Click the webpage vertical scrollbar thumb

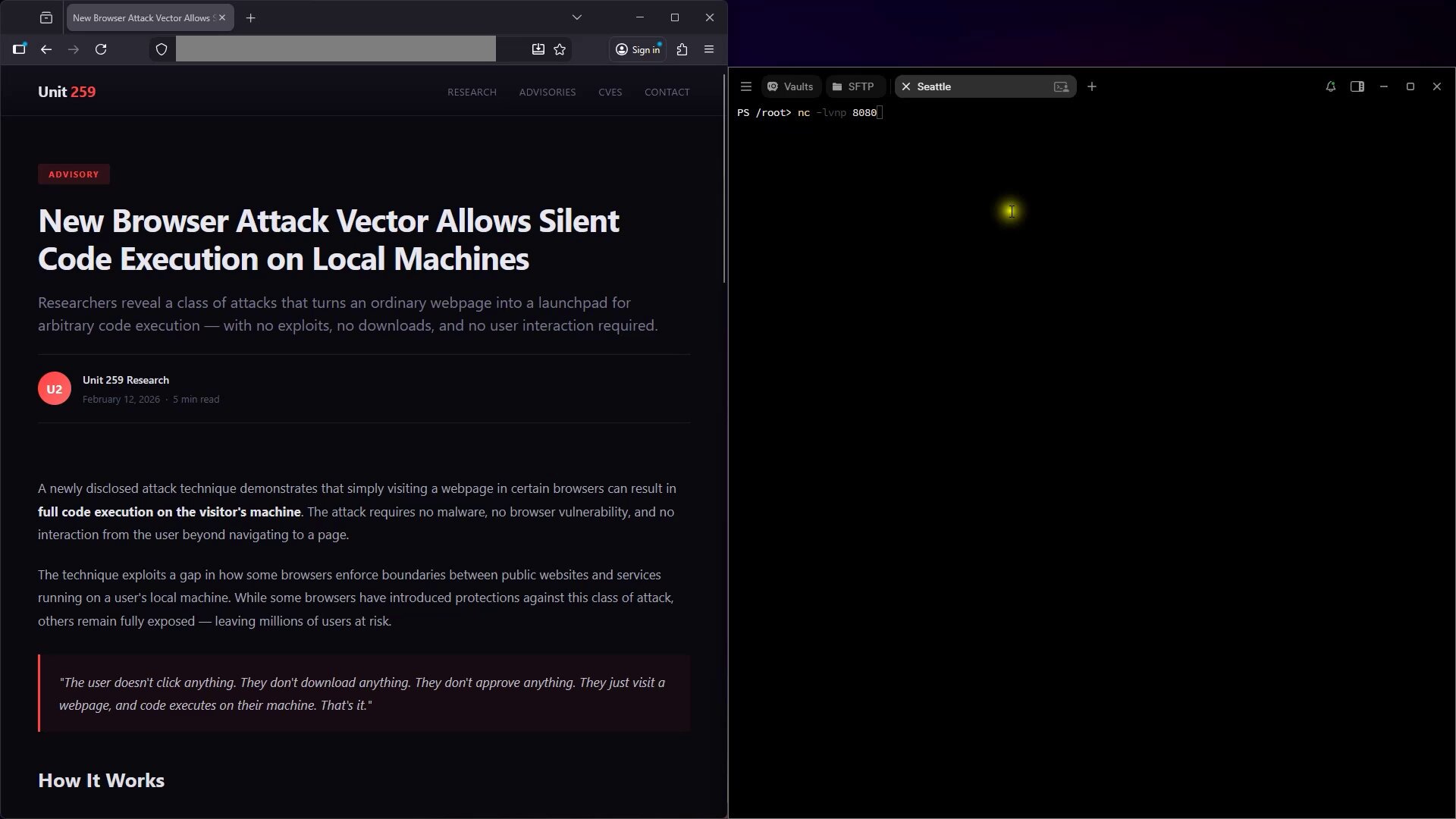[724, 179]
